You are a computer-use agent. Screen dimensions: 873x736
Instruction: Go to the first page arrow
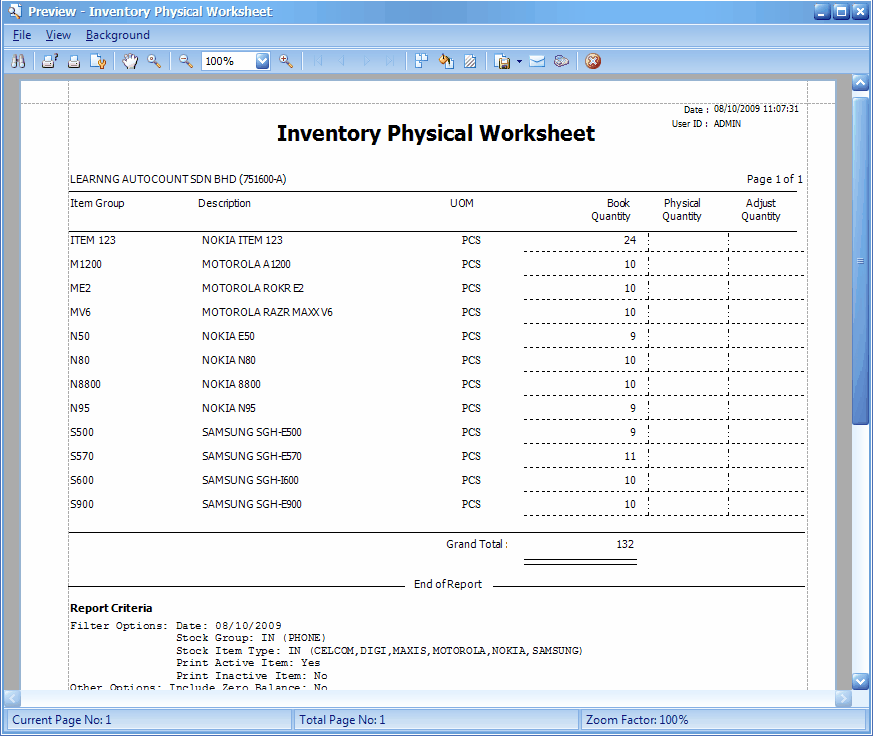(x=318, y=61)
